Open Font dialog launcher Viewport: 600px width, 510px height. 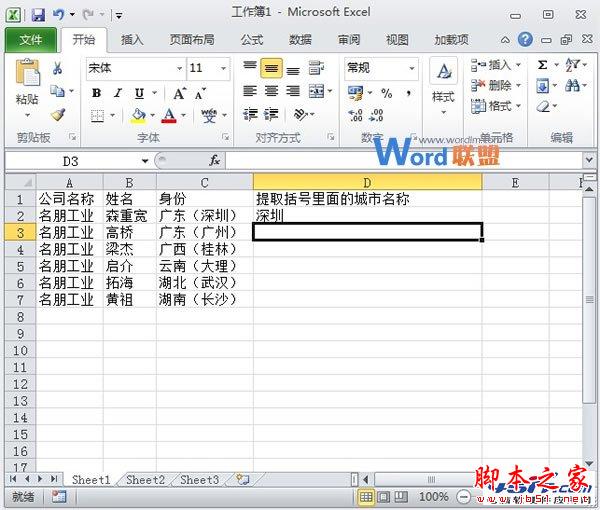(x=225, y=137)
